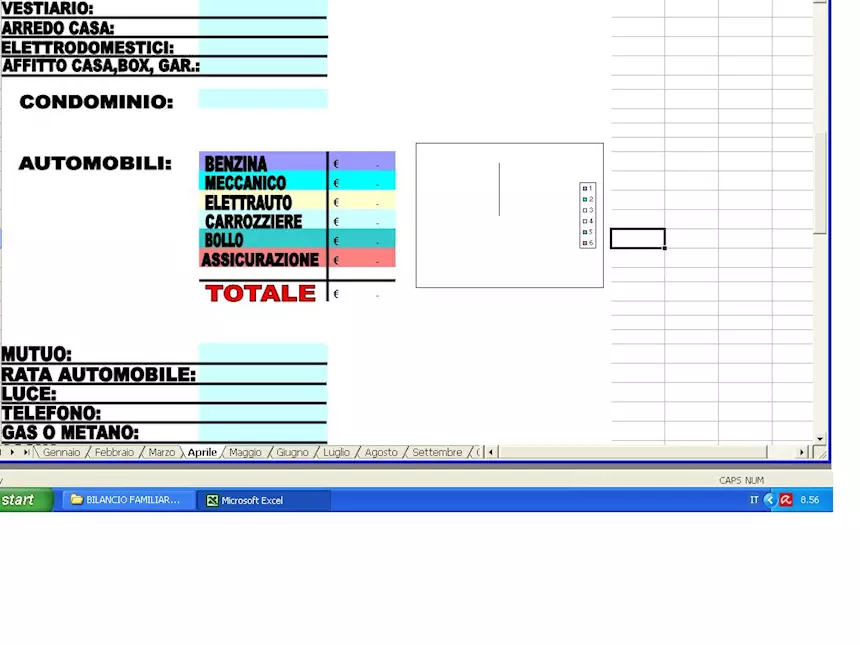Viewport: 860px width, 645px height.
Task: Select the Aprile sheet tab
Action: pyautogui.click(x=202, y=452)
